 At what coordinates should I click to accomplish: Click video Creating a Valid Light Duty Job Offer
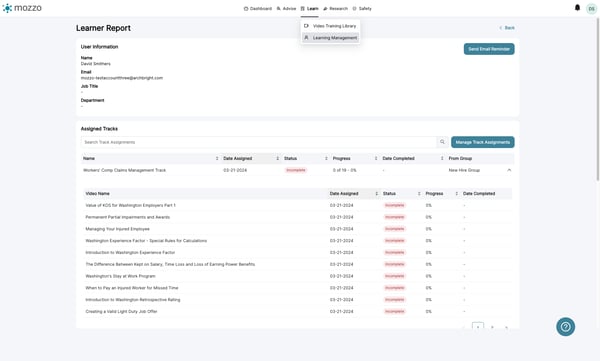(x=121, y=312)
